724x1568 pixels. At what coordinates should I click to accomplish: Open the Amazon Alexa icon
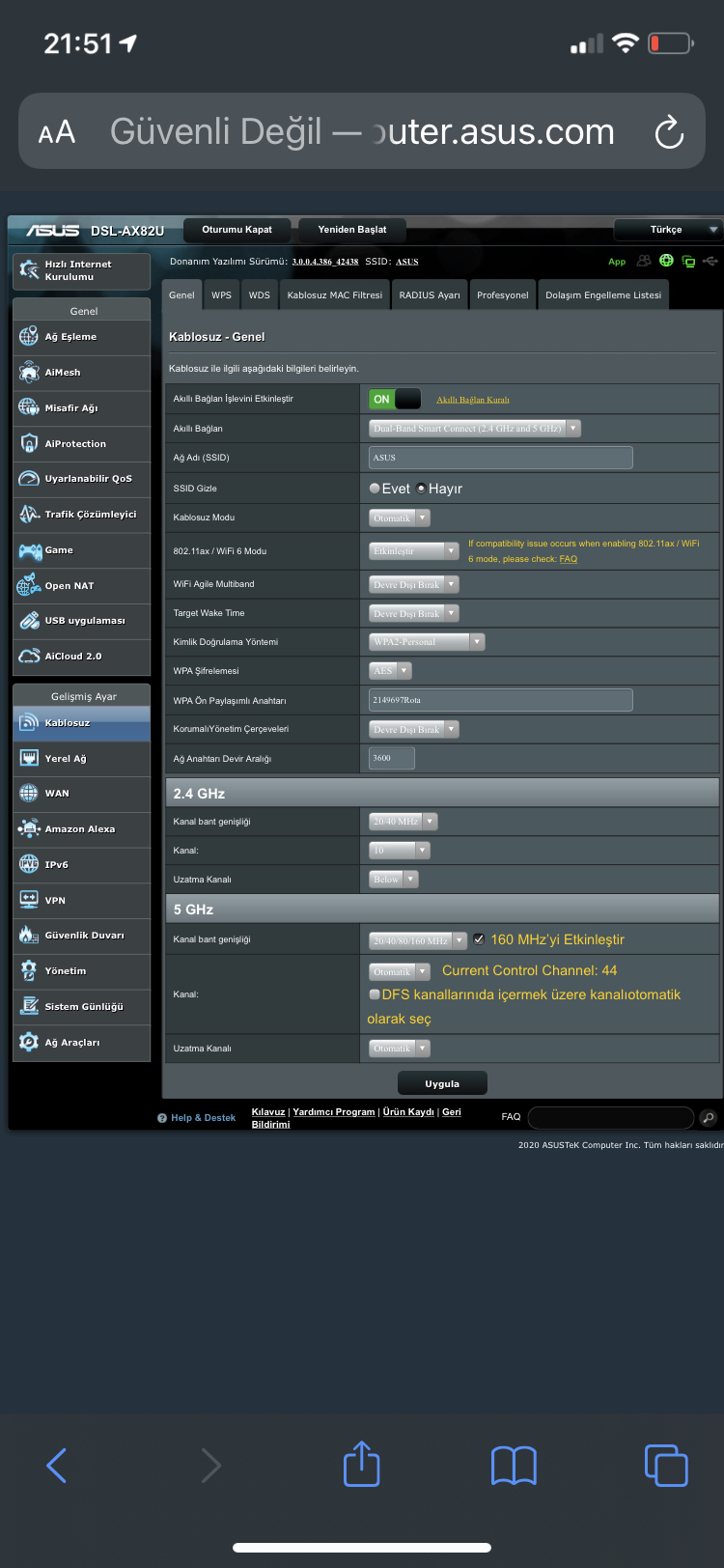click(29, 829)
